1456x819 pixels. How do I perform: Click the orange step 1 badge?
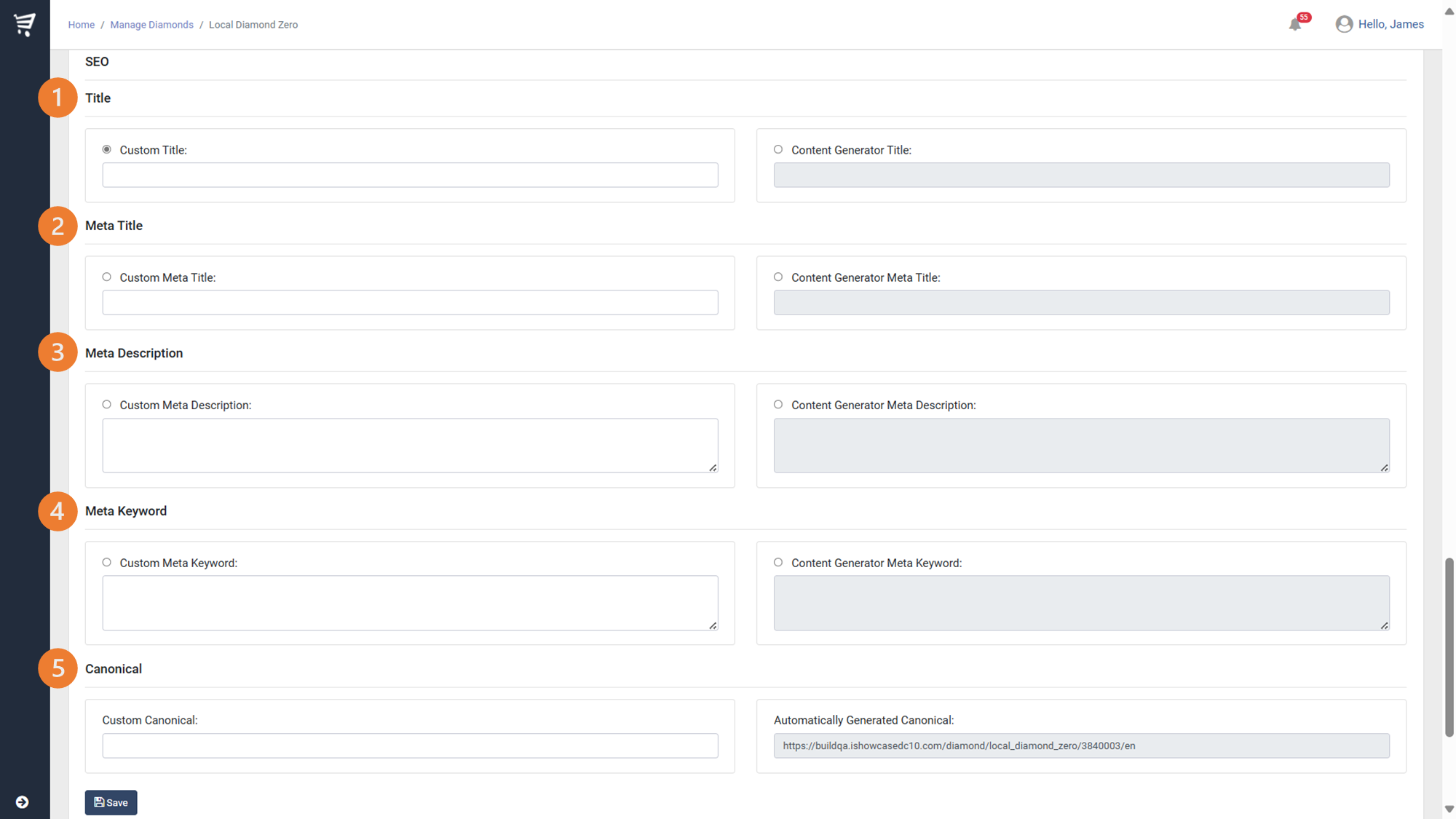click(58, 98)
